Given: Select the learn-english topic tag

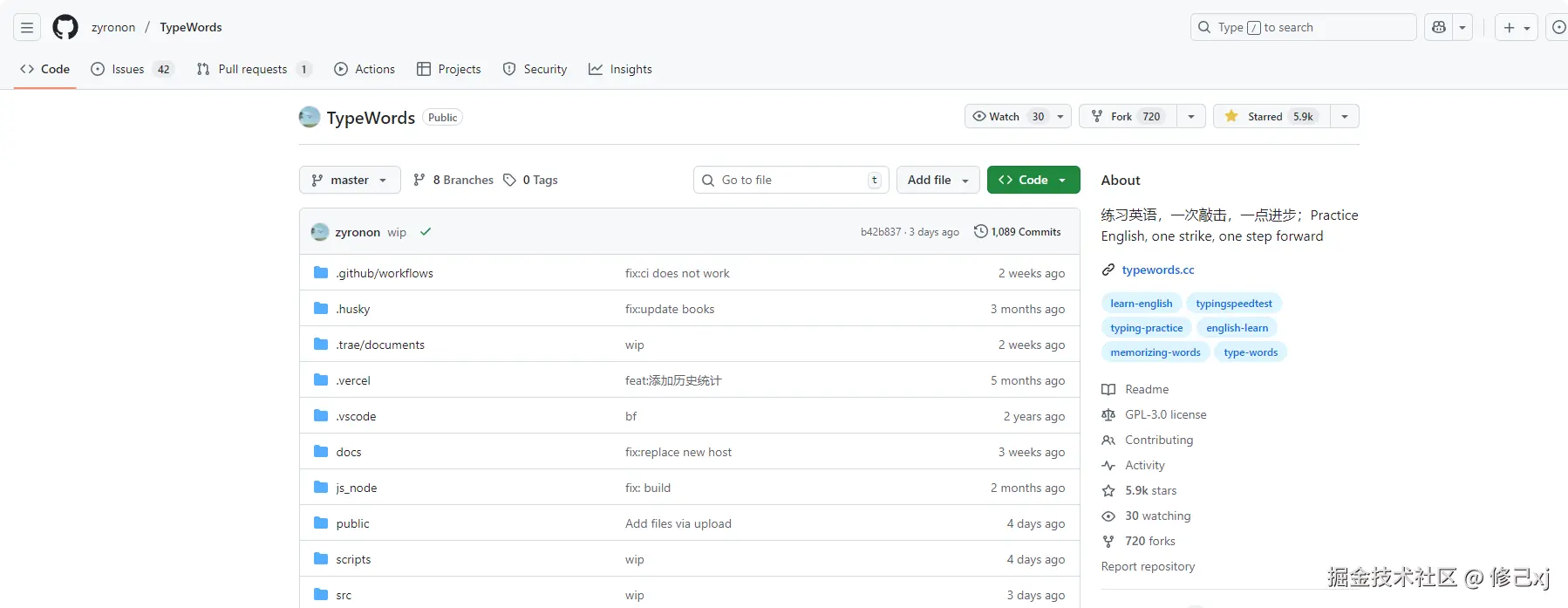Looking at the screenshot, I should click(x=1142, y=304).
